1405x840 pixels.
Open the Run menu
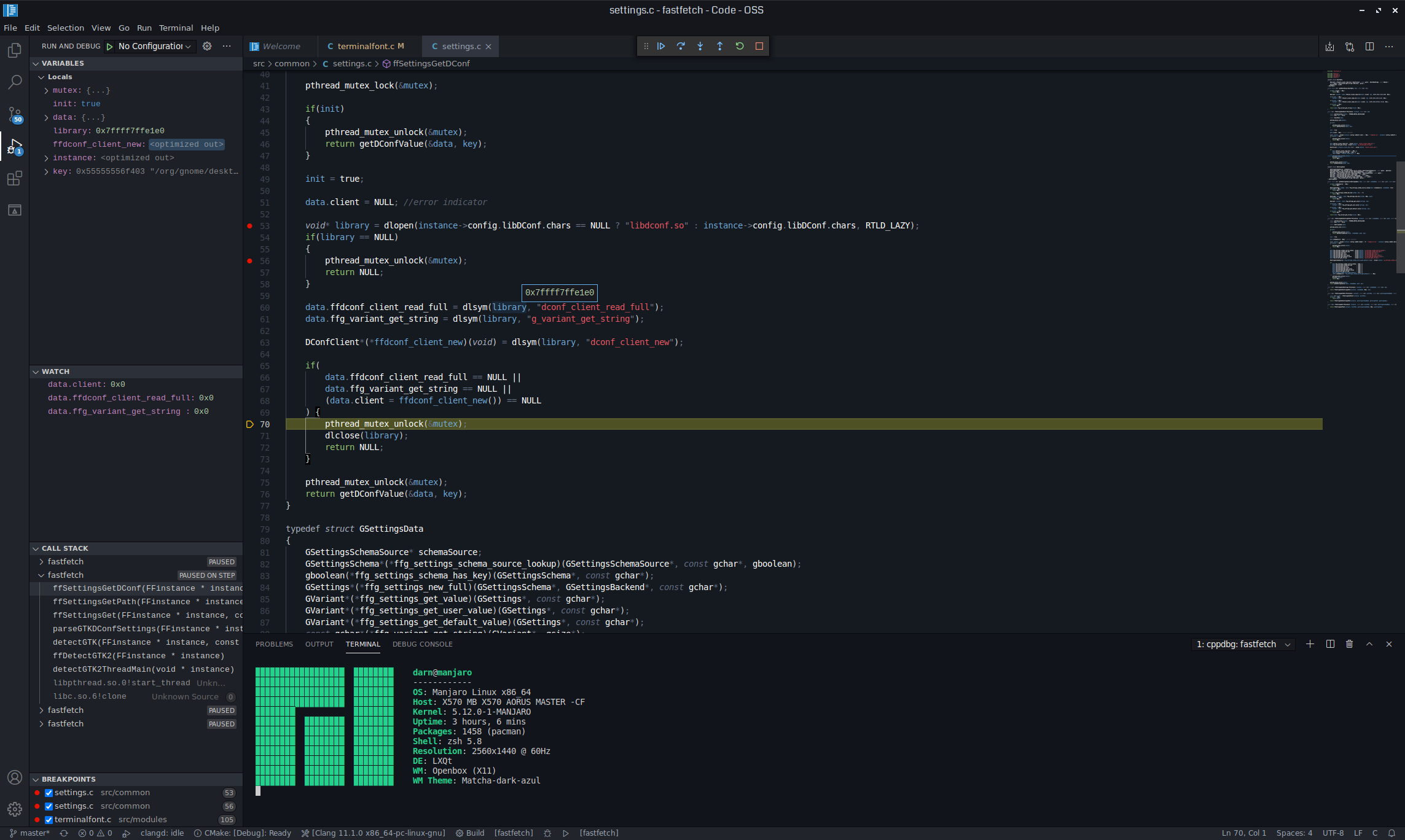click(144, 28)
